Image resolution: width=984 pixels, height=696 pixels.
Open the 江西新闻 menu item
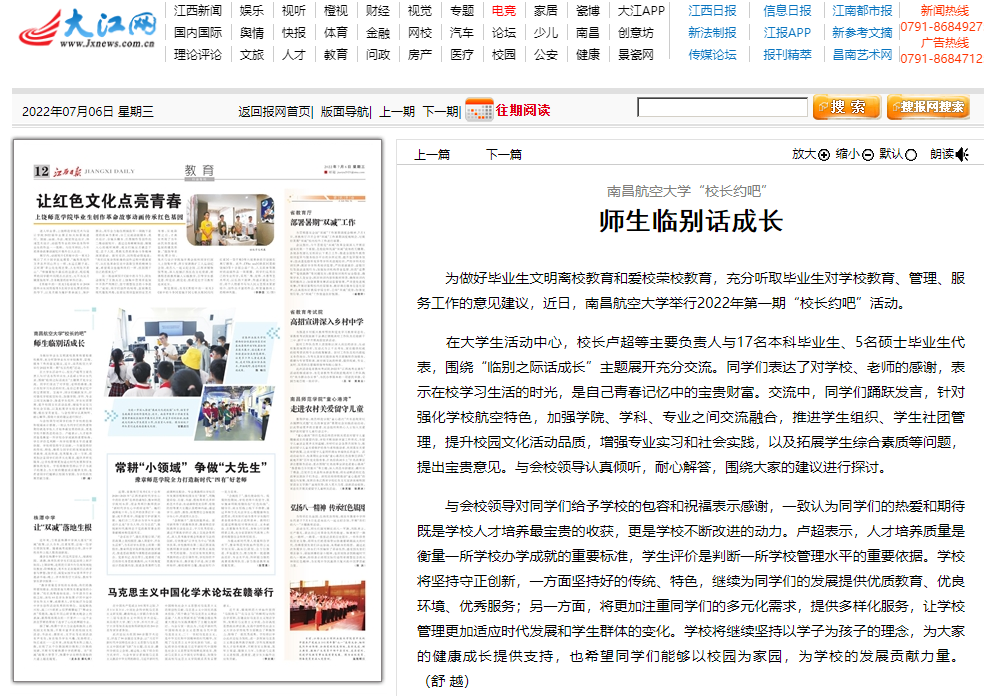point(198,11)
